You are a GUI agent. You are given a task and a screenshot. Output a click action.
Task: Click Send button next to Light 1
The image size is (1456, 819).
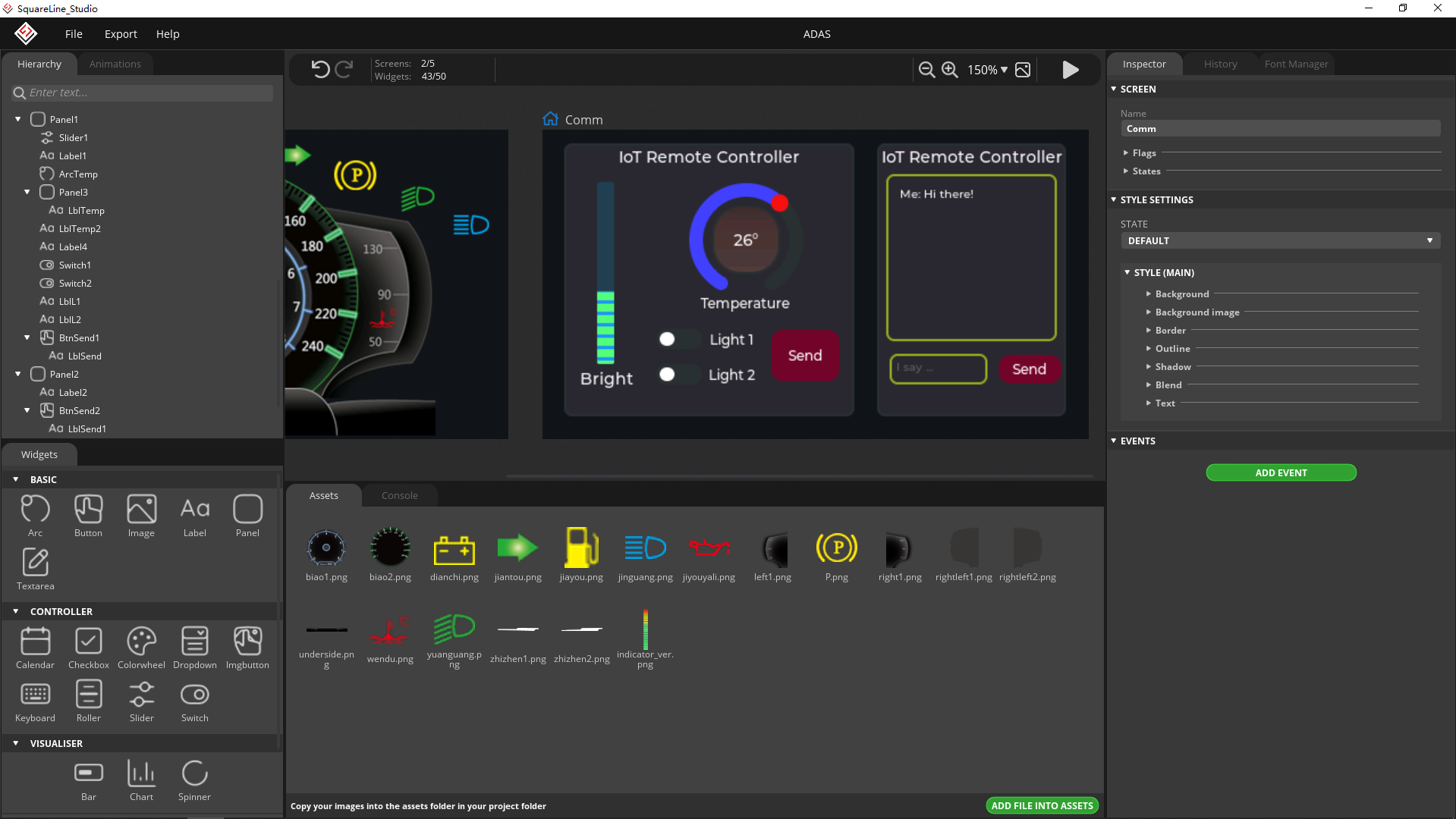[x=805, y=355]
